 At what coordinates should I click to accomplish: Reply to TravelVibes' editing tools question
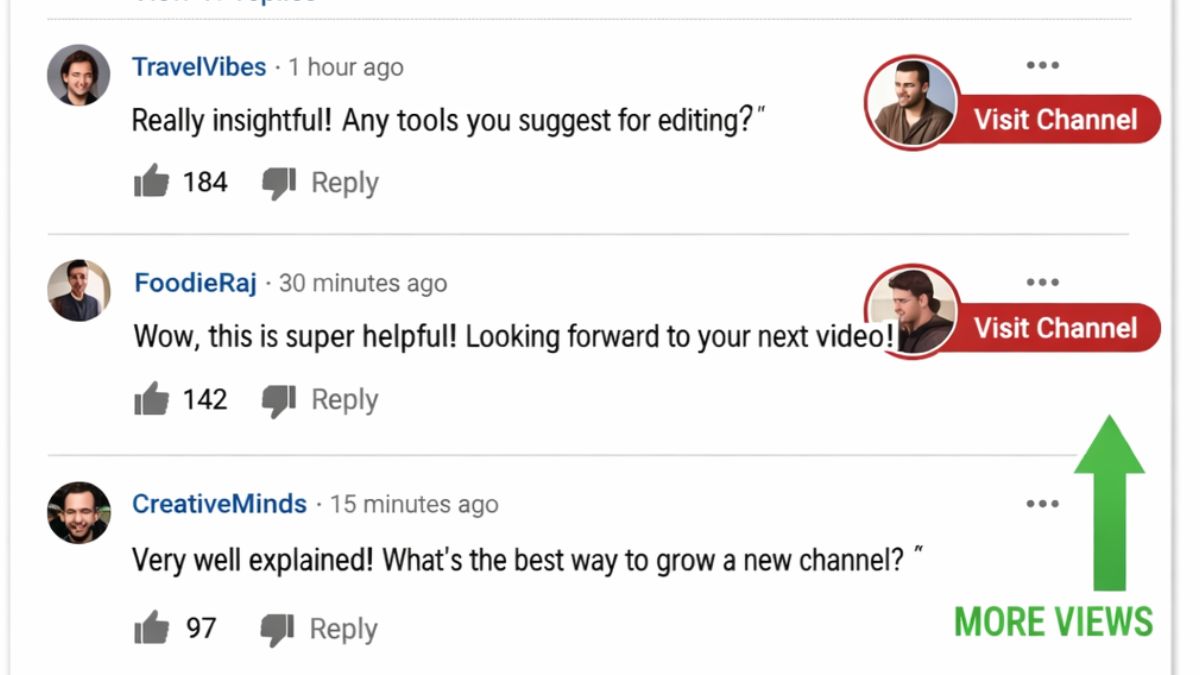343,183
